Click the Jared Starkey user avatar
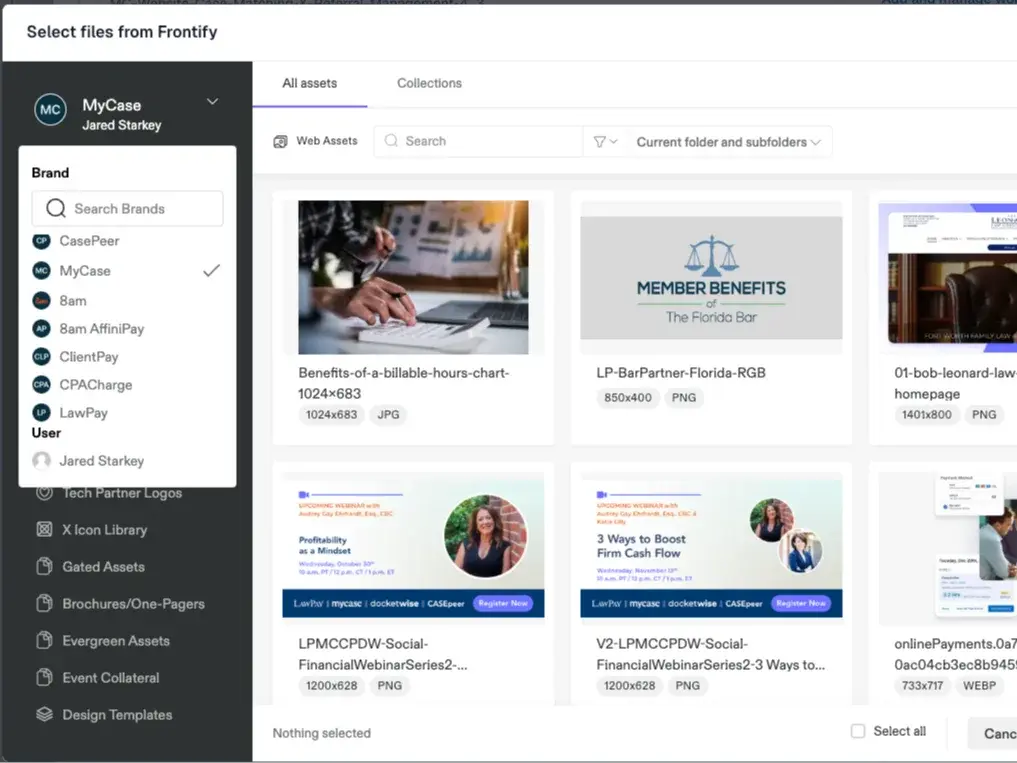This screenshot has height=763, width=1017. point(41,461)
